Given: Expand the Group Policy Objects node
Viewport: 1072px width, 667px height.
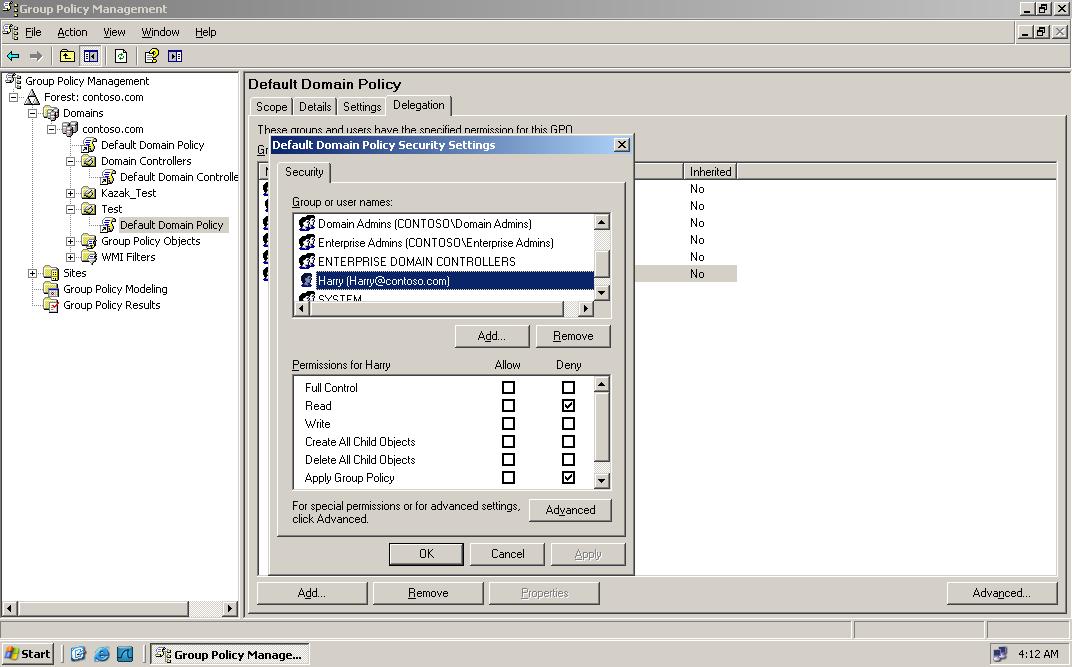Looking at the screenshot, I should [70, 241].
